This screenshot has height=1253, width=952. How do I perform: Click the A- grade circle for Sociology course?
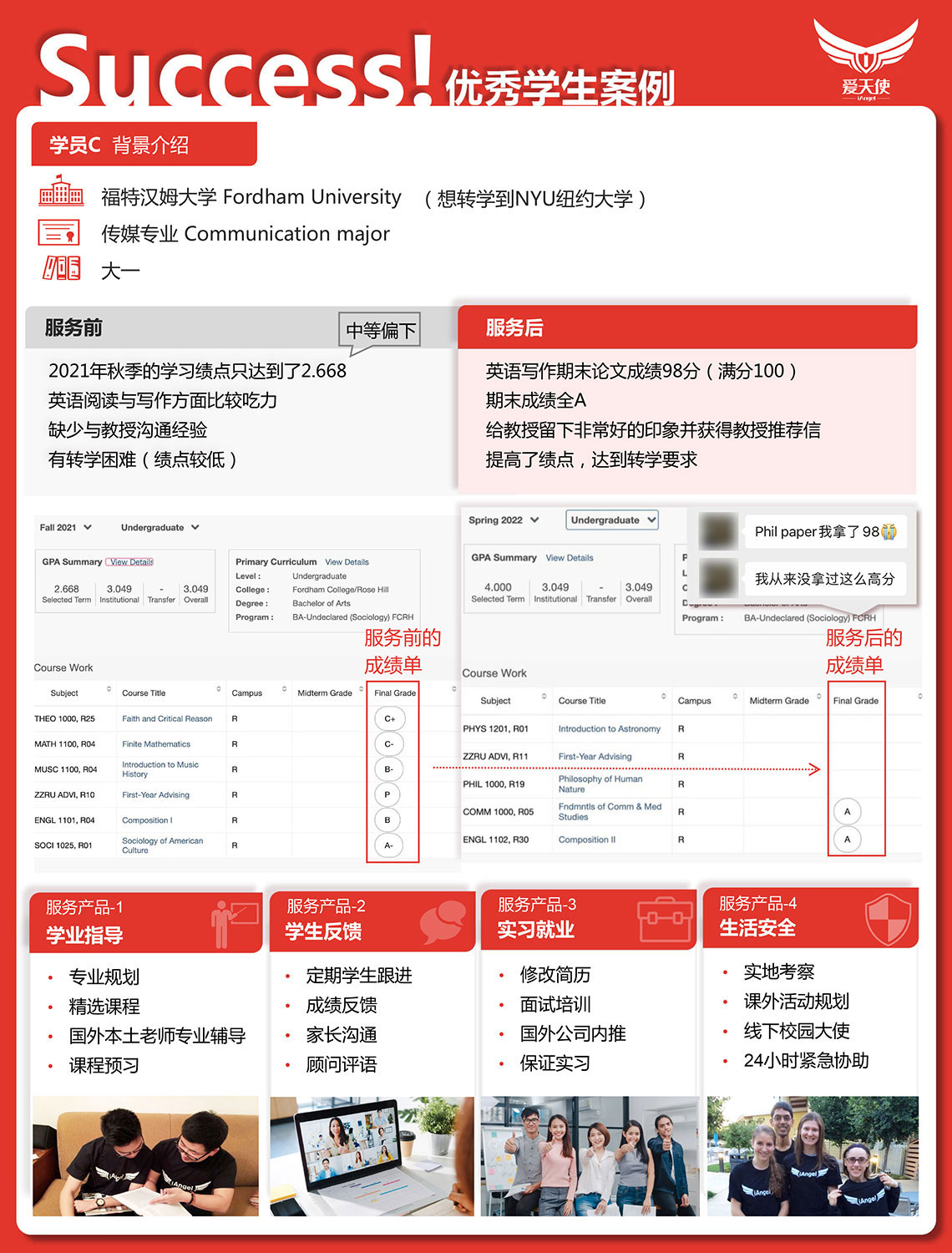[x=388, y=845]
